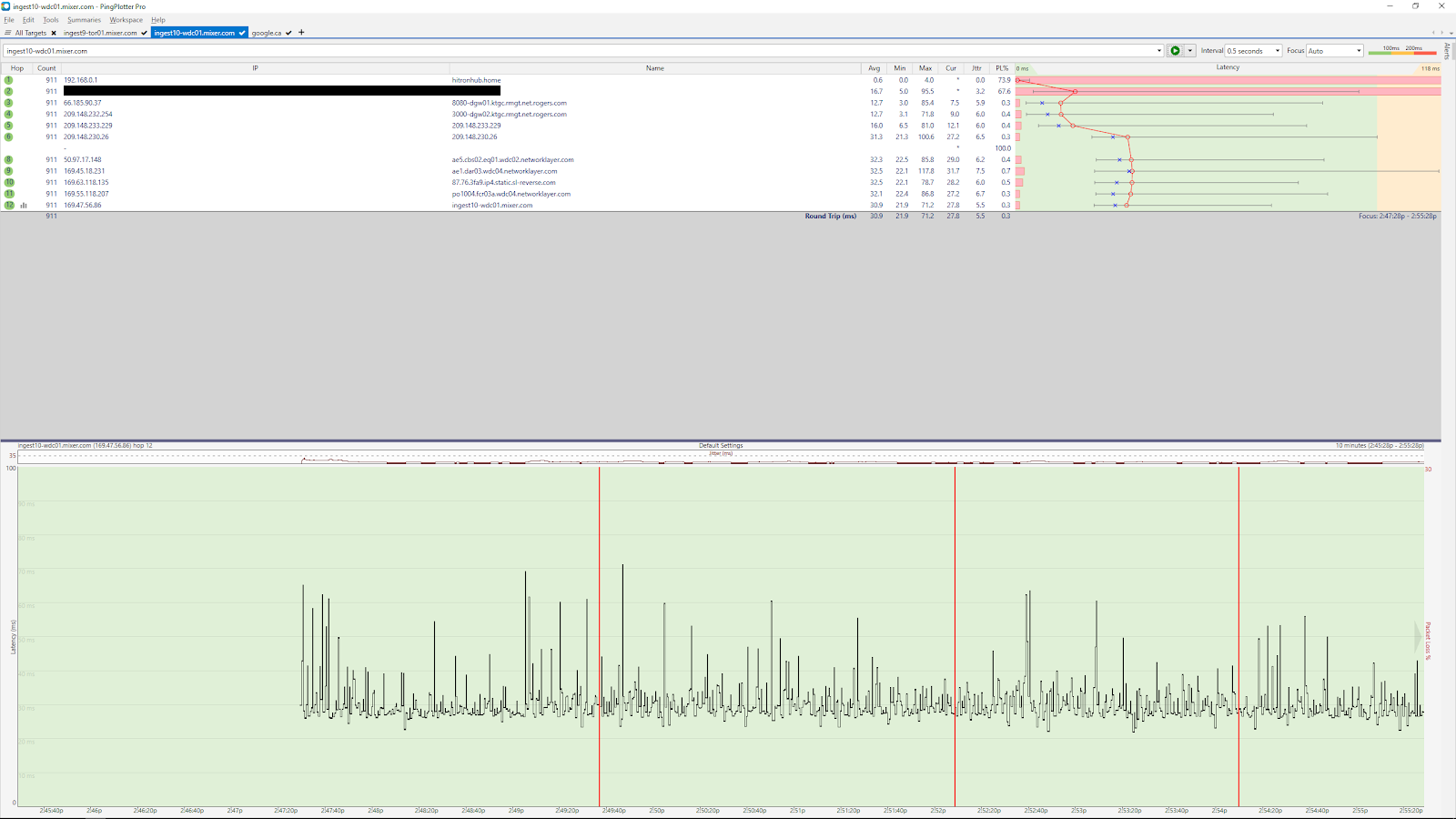This screenshot has width=1456, height=819.
Task: Start tracing with the green play button
Action: tap(1175, 51)
